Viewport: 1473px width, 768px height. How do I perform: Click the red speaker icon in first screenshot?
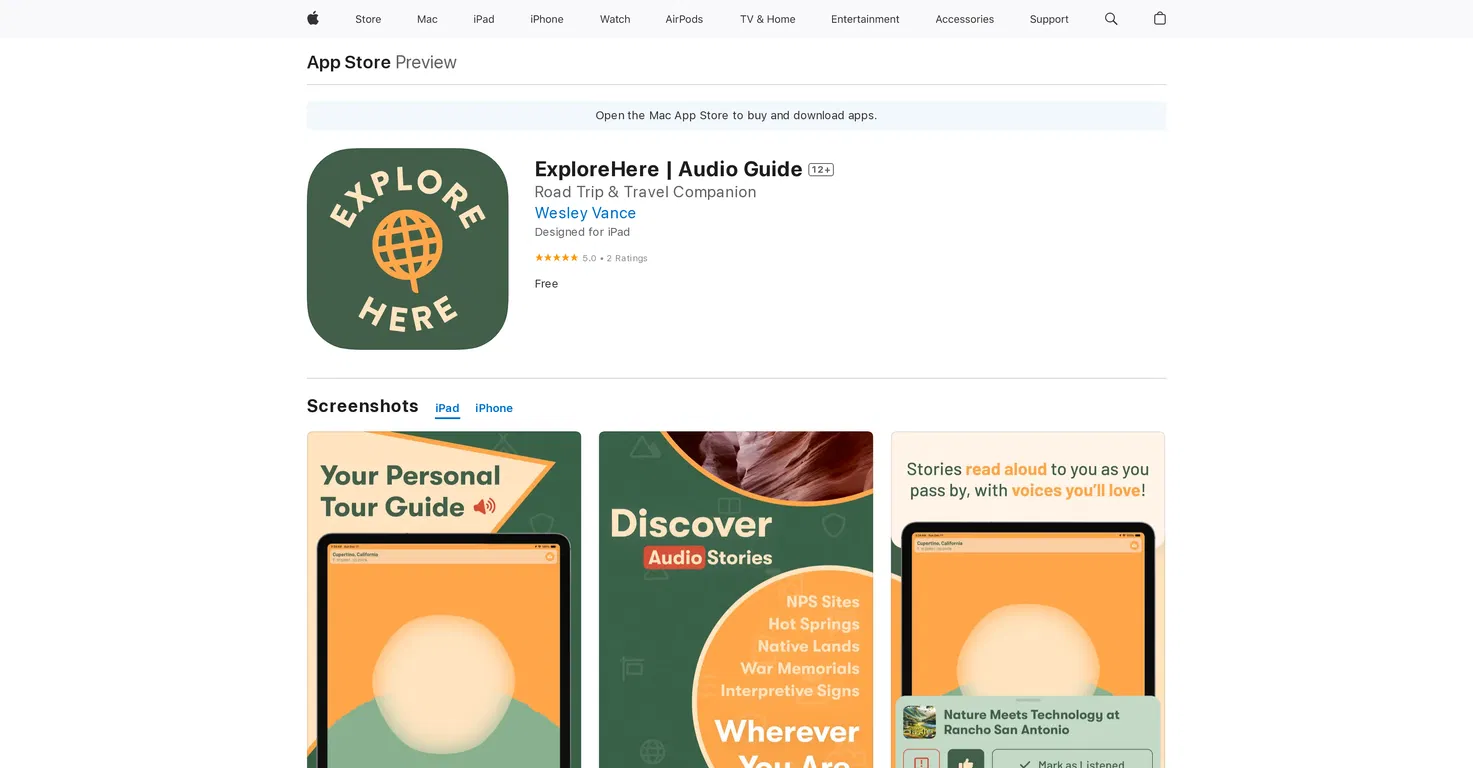(x=485, y=506)
